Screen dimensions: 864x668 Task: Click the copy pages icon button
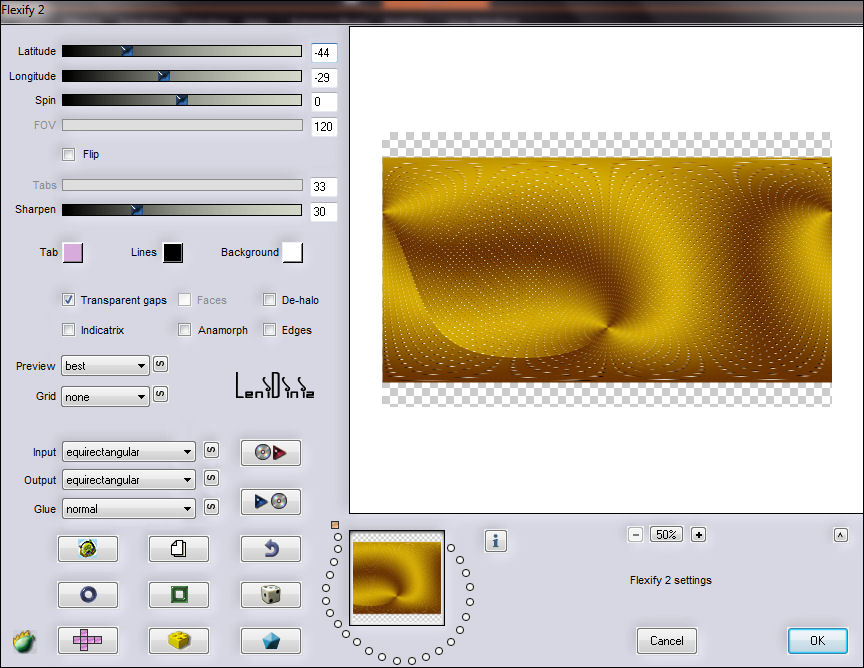178,548
